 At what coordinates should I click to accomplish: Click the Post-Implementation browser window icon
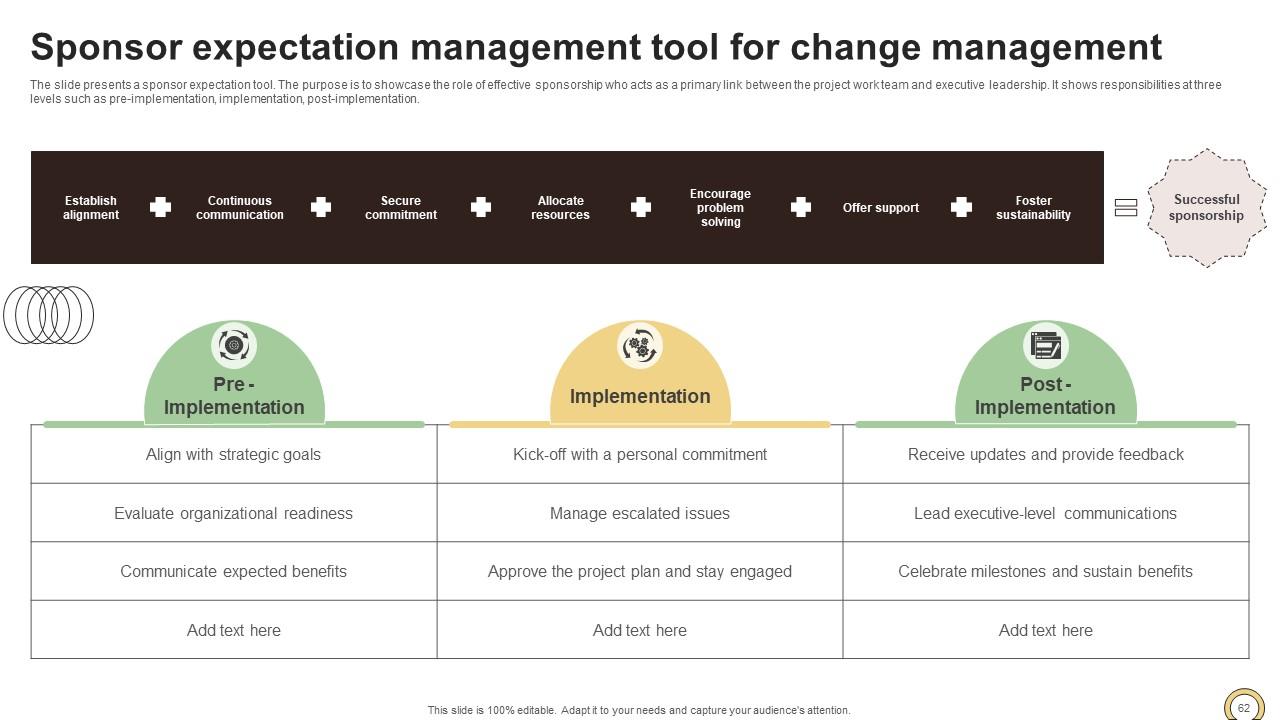[1046, 345]
